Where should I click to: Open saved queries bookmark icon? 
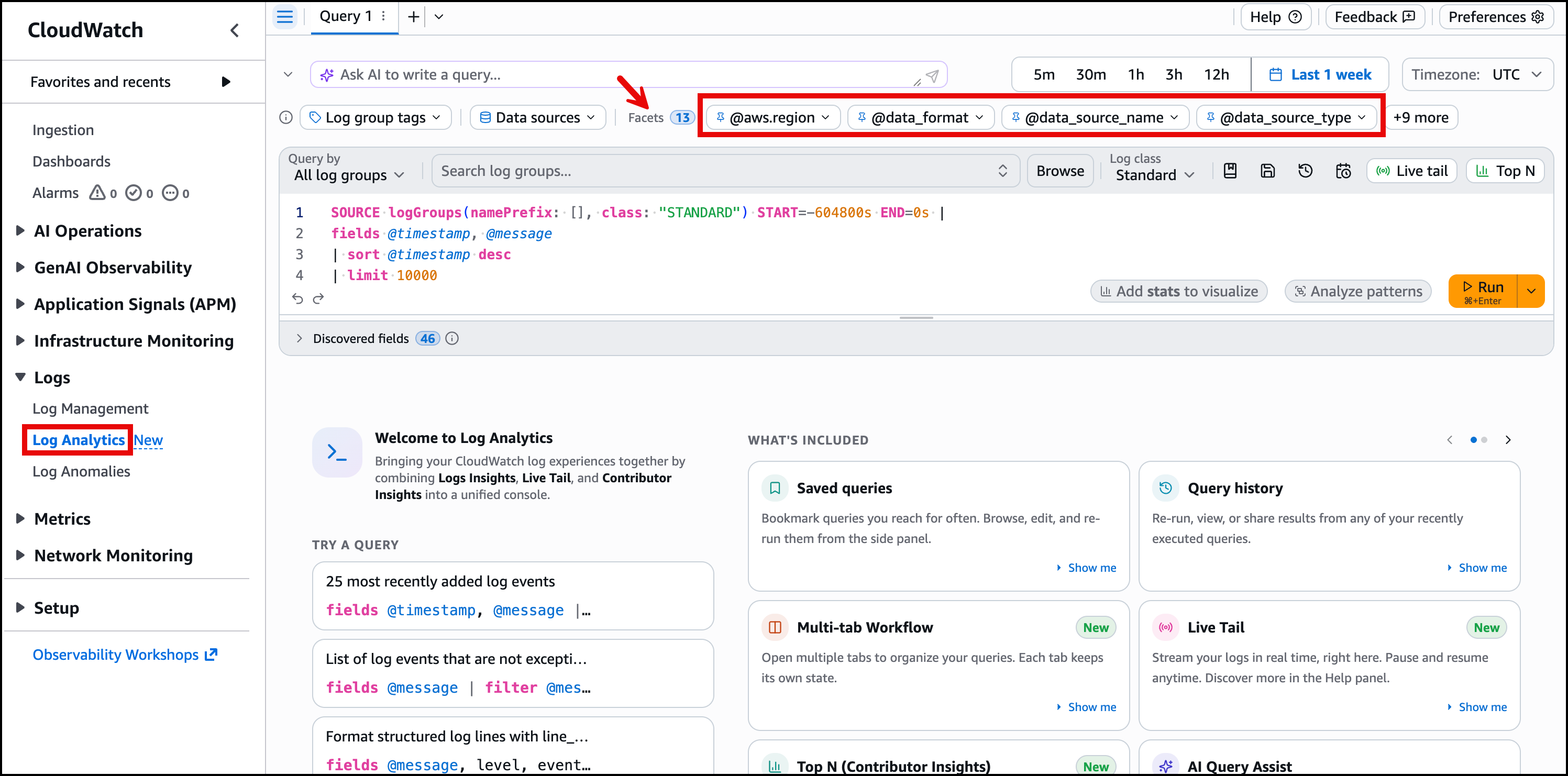1230,171
